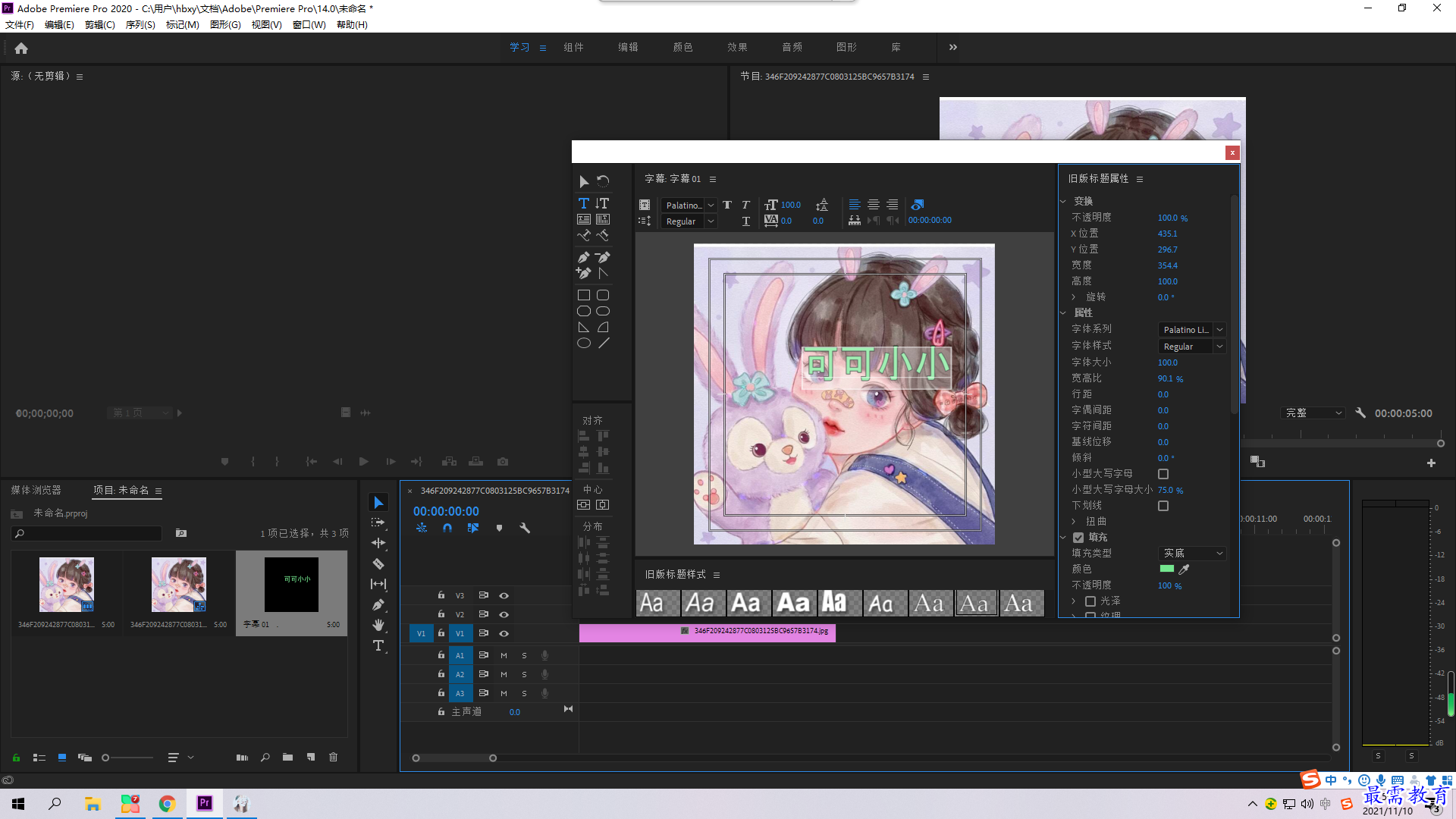Open timeline wrench display settings
The width and height of the screenshot is (1456, 819).
point(524,528)
